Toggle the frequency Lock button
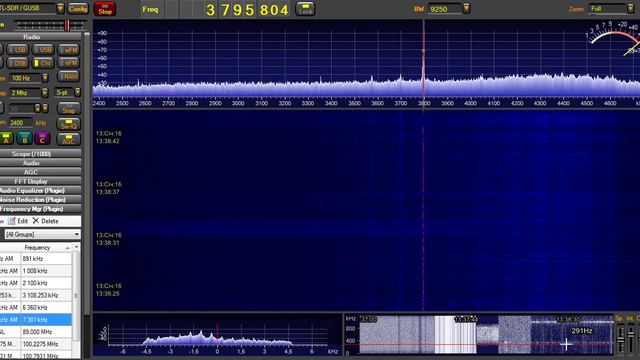 pyautogui.click(x=305, y=9)
